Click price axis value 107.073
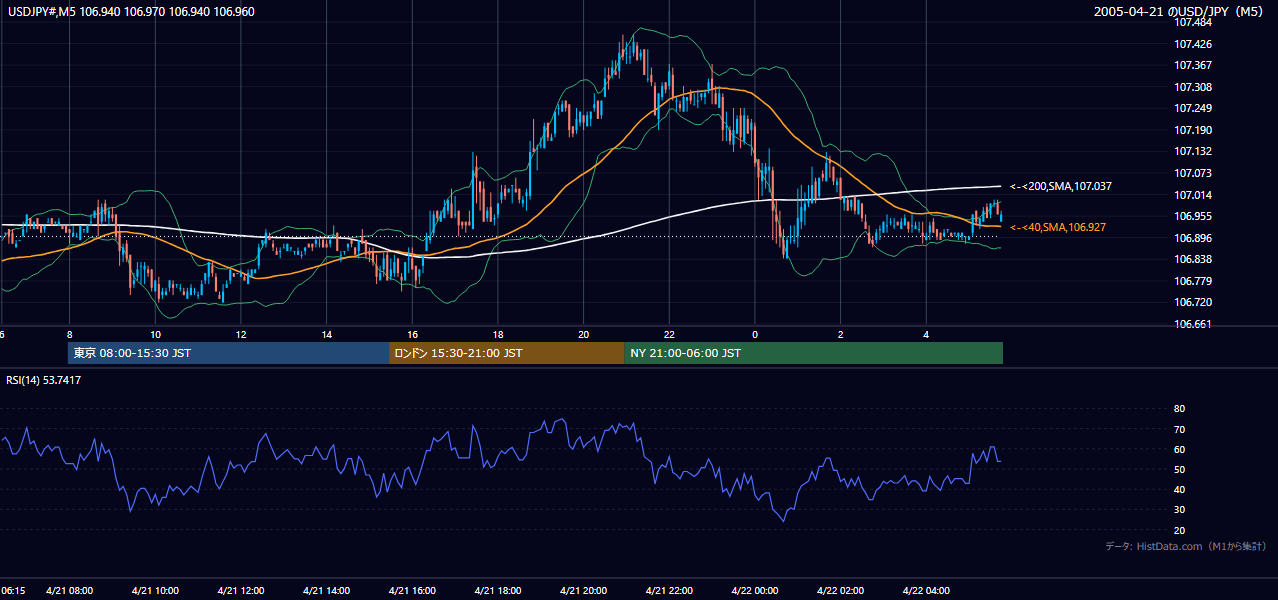 coord(1193,173)
